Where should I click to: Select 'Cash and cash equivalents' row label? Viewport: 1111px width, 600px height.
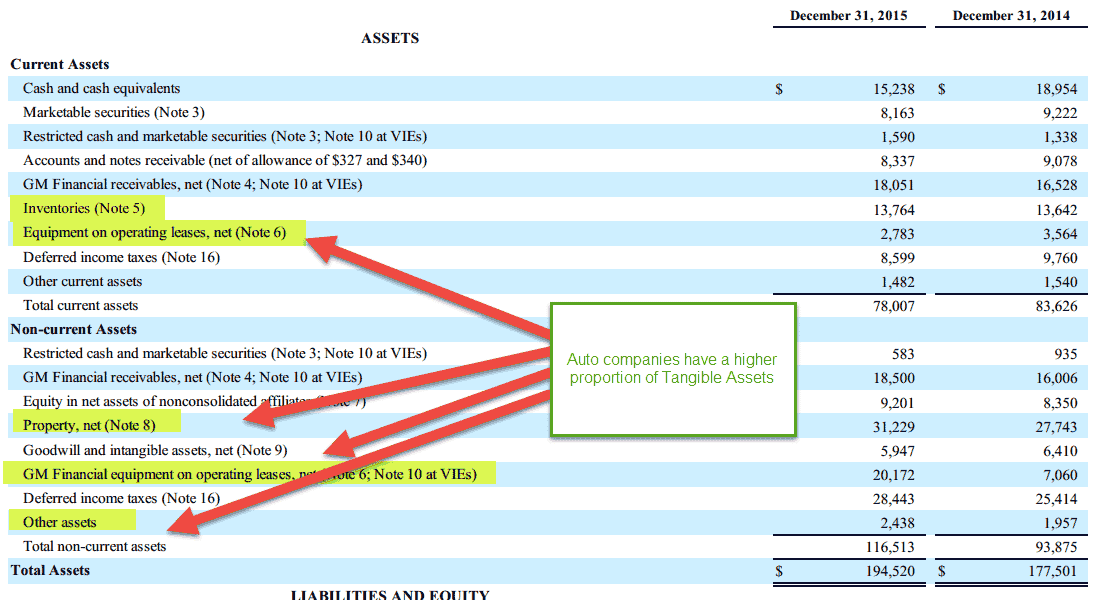point(101,89)
